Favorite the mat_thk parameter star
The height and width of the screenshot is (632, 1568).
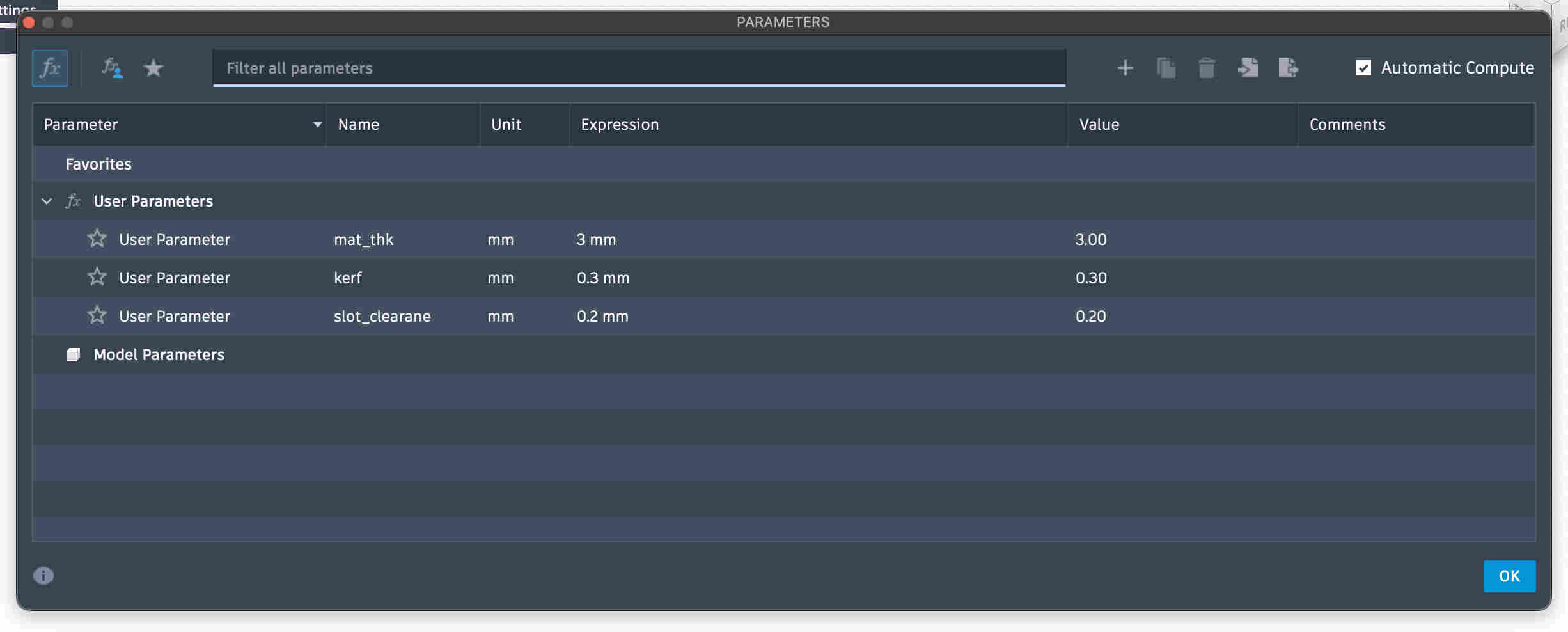tap(97, 239)
